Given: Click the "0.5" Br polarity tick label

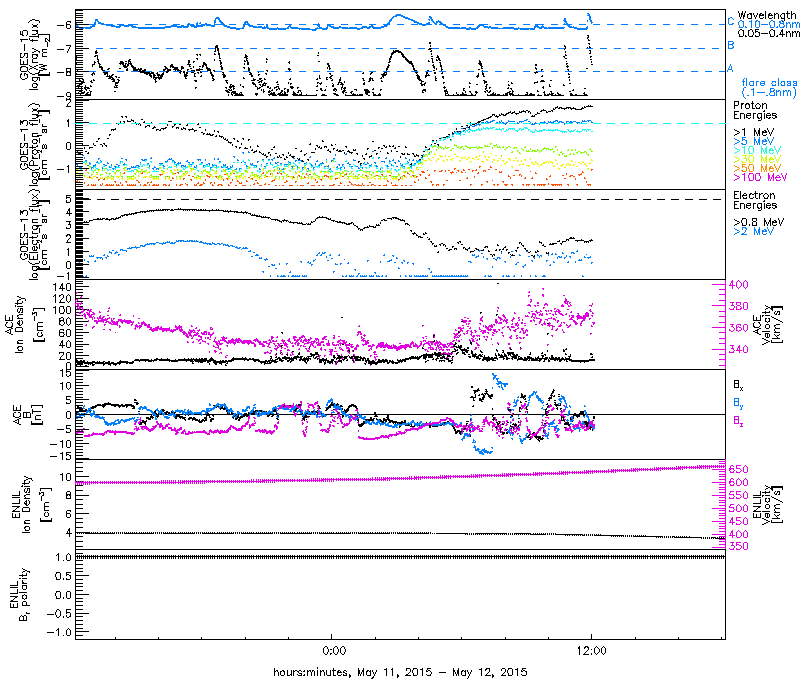Looking at the screenshot, I should pos(63,576).
